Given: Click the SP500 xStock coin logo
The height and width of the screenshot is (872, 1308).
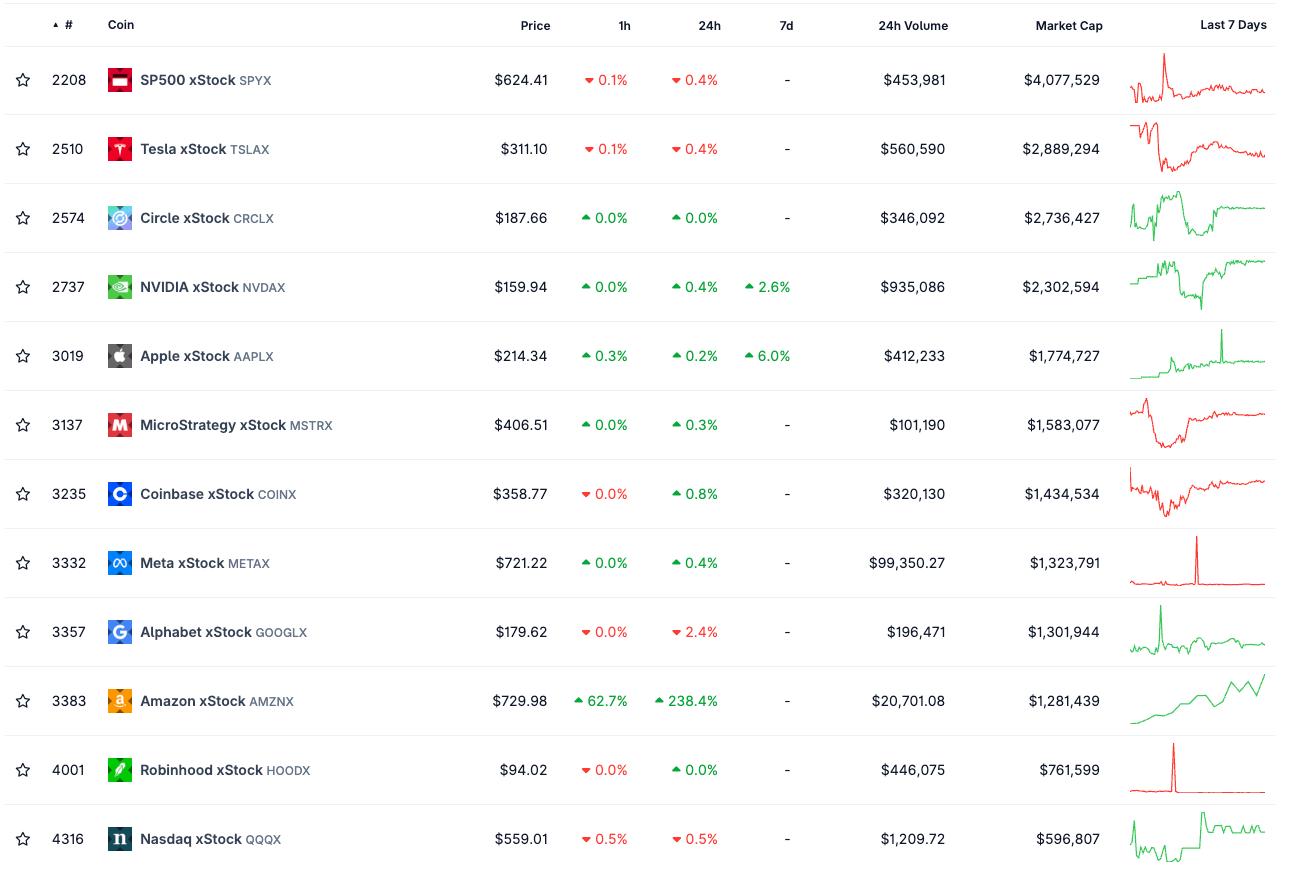Looking at the screenshot, I should tap(120, 80).
